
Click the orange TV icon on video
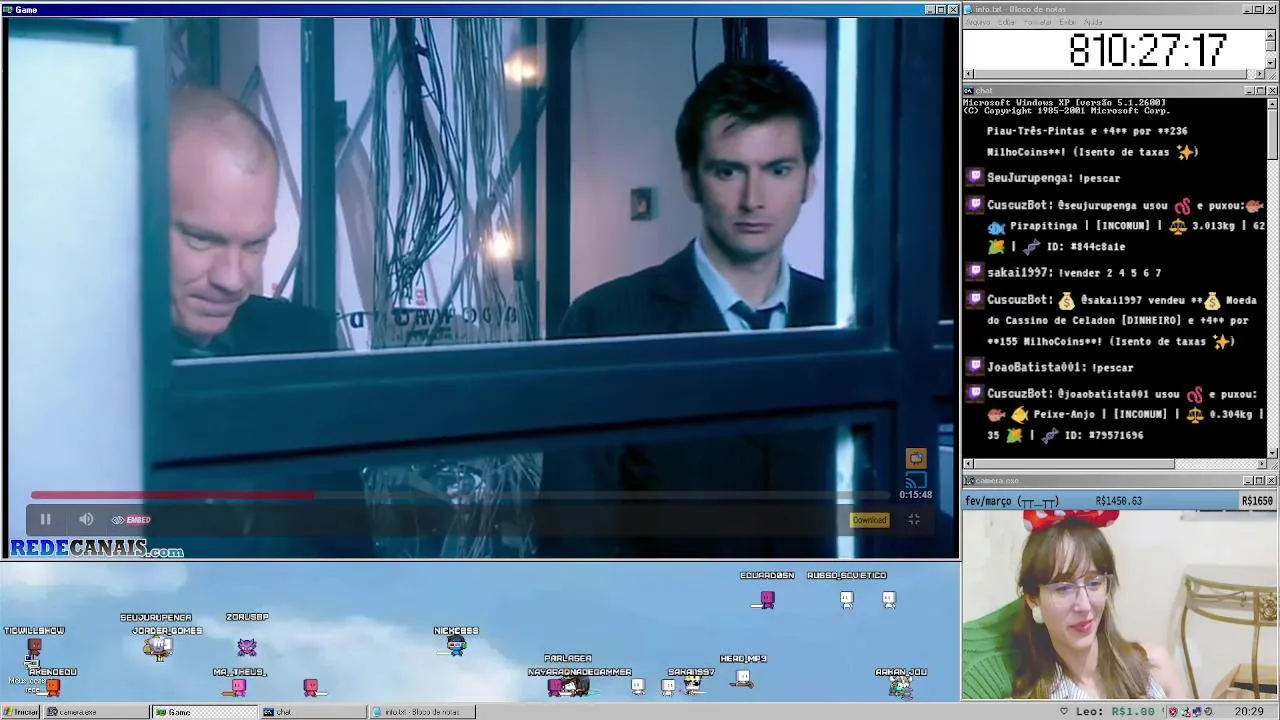tap(916, 458)
